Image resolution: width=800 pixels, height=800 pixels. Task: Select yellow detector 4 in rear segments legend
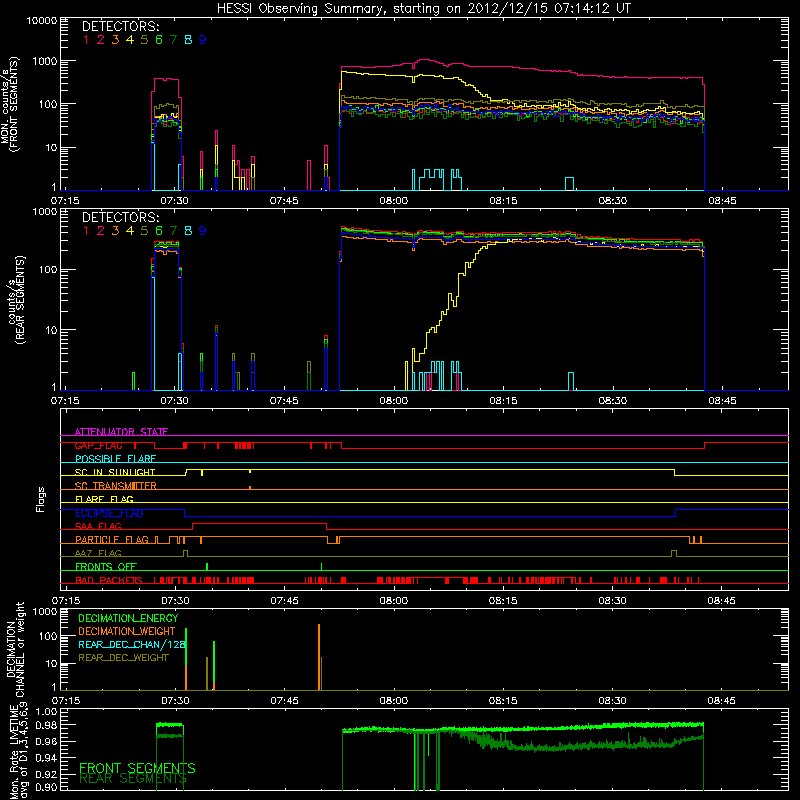[x=130, y=231]
